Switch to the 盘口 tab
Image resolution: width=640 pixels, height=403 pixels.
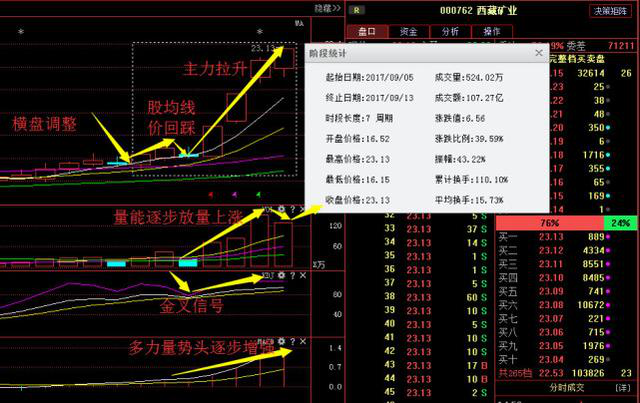point(366,31)
